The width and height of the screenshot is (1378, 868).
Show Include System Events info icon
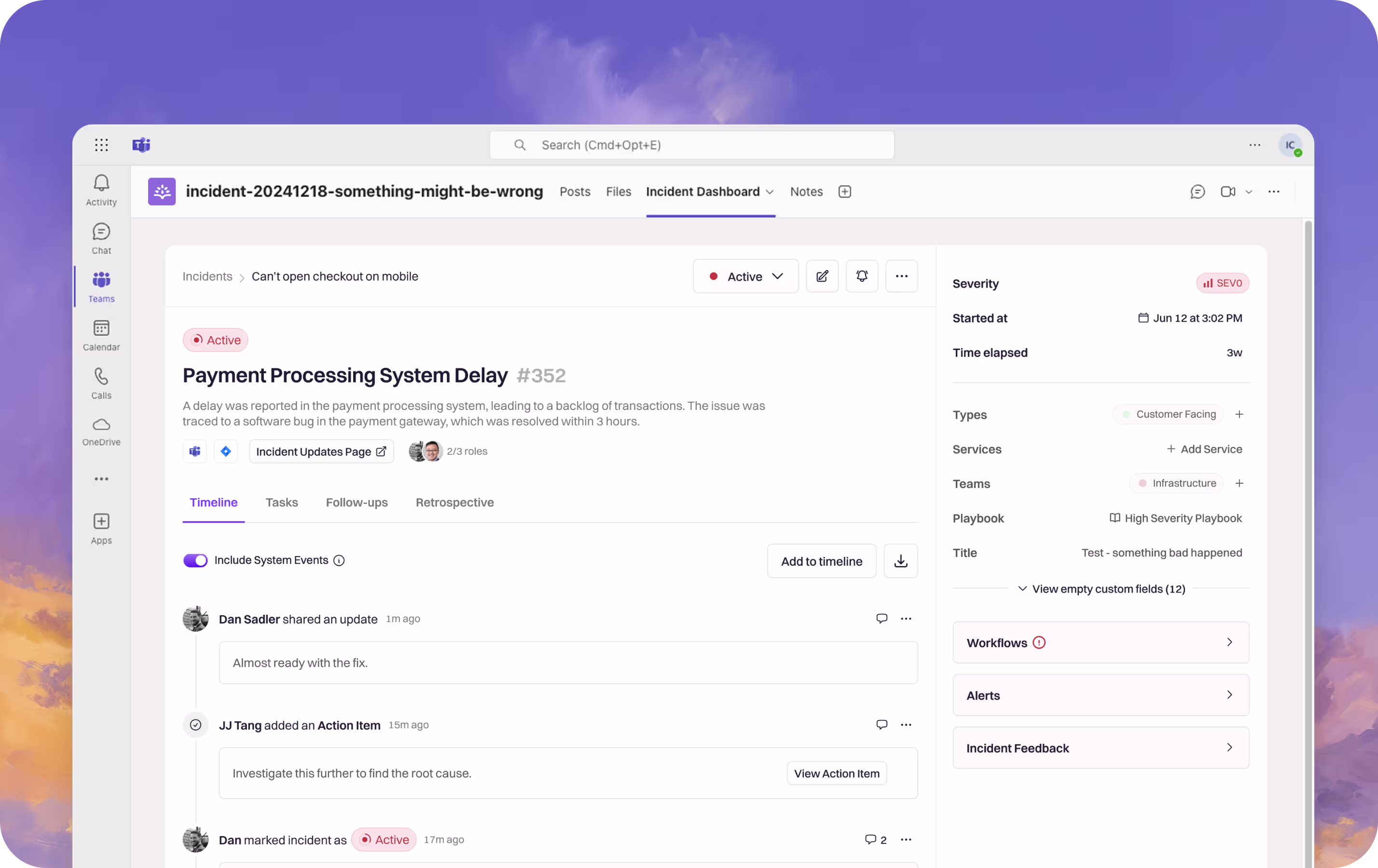point(339,560)
